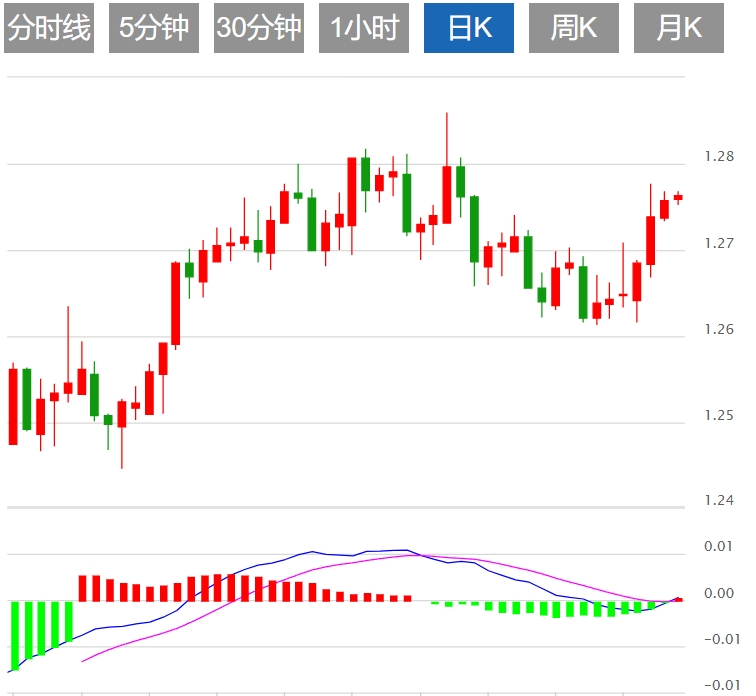Switch to the 分时线 chart tab
This screenshot has width=756, height=696.
[x=49, y=28]
